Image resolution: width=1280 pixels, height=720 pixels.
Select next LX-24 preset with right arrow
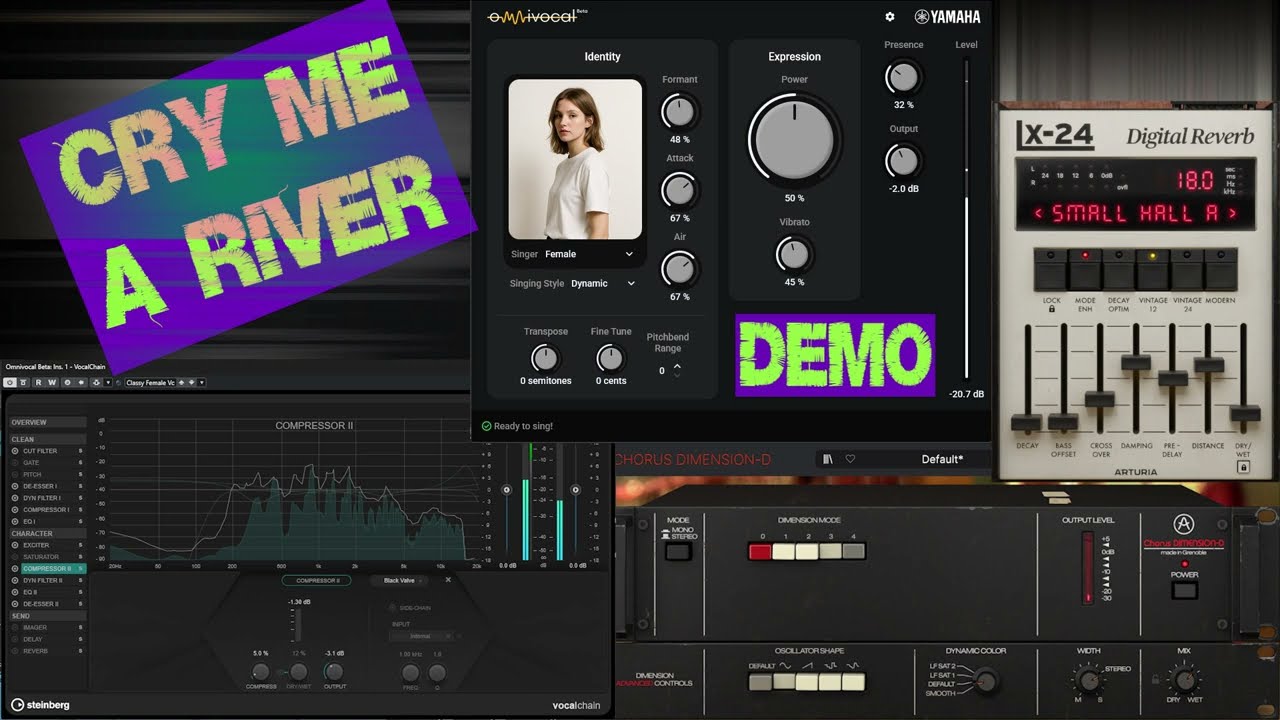[1232, 213]
